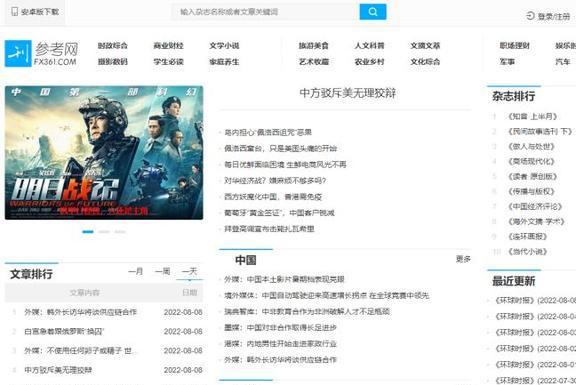Click the blue 刊 site logo icon
576x385 pixels.
tap(18, 54)
